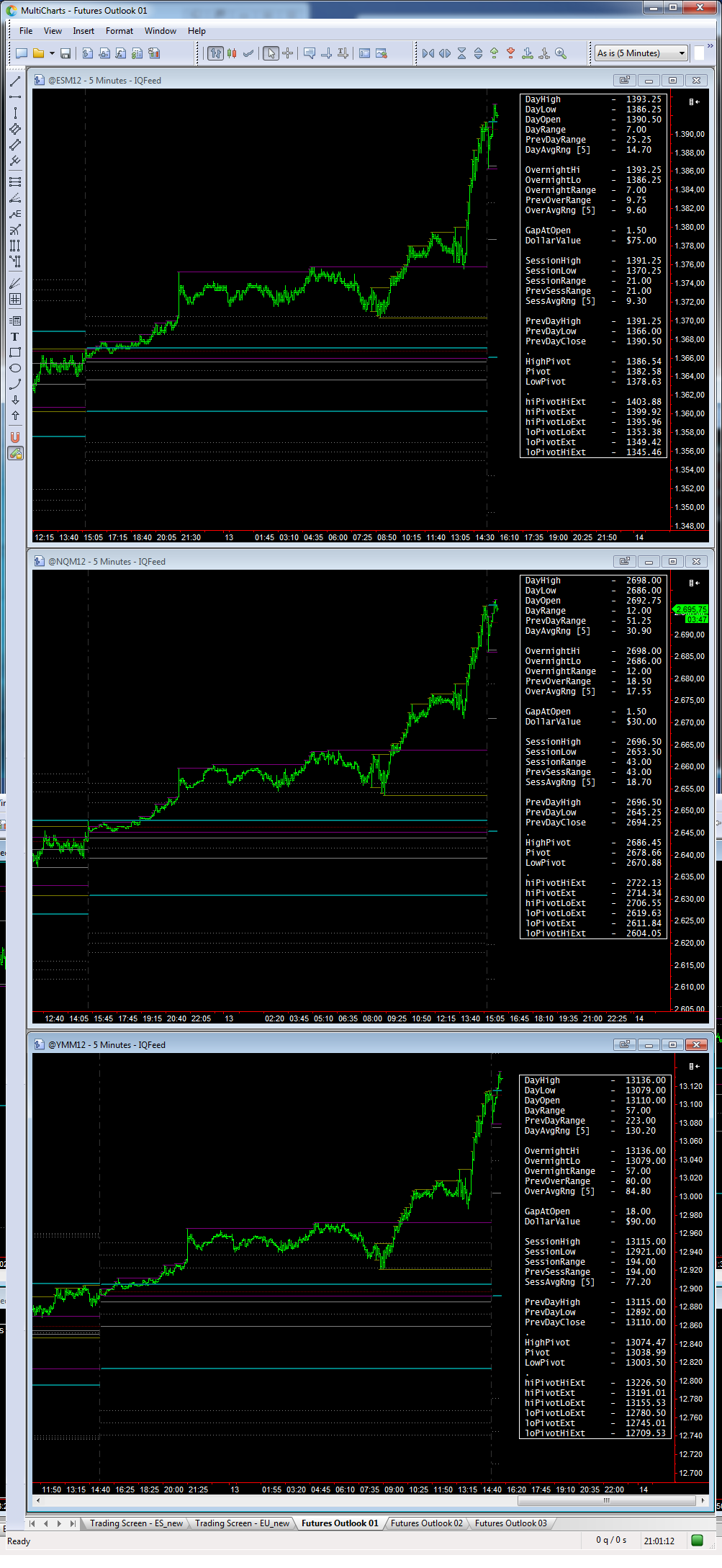Toggle the arrow Pointer mode button
The image size is (722, 1568).
point(271,53)
